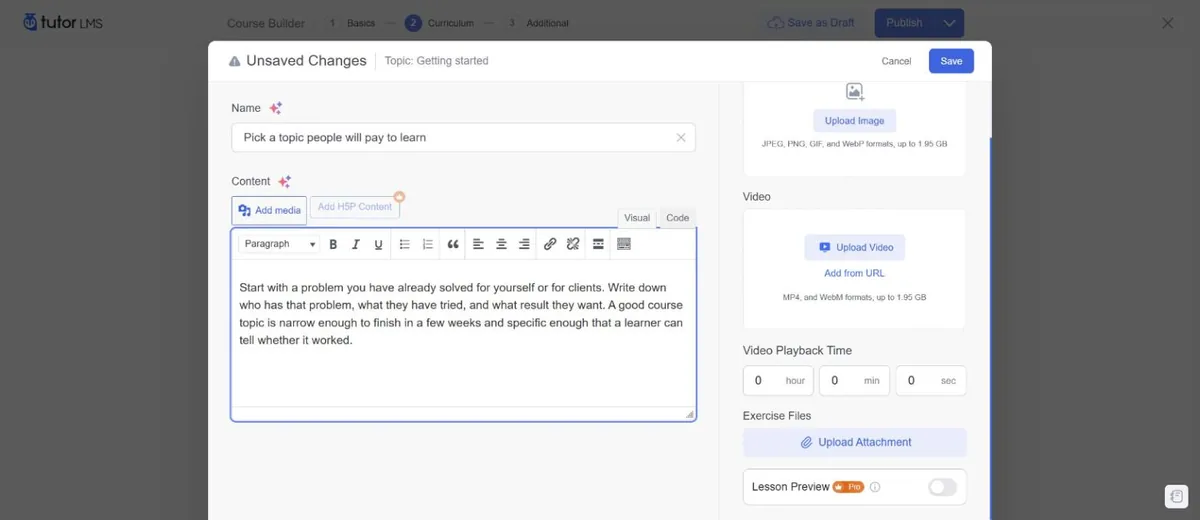Click Upload Attachment button

855,442
